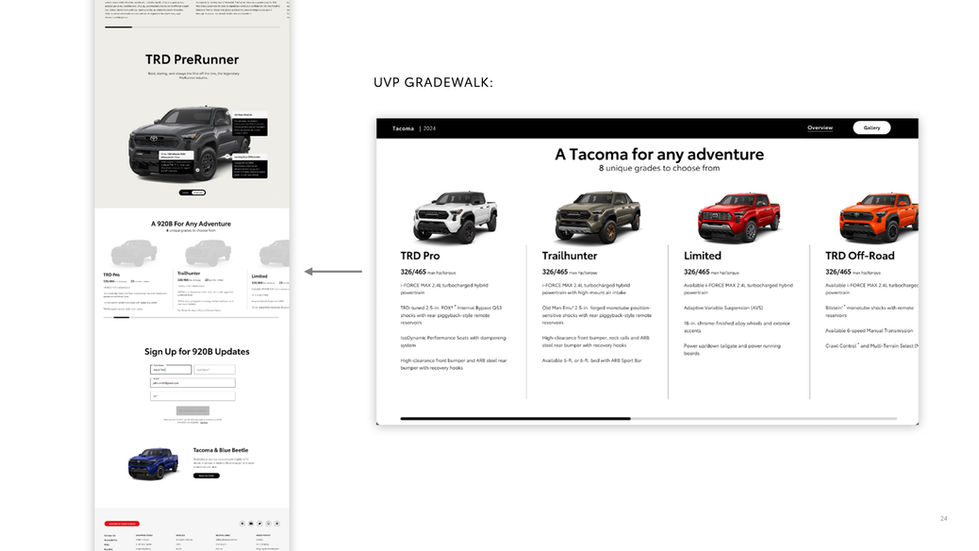Focus the last name field in signup form
The image size is (979, 551).
pos(214,369)
